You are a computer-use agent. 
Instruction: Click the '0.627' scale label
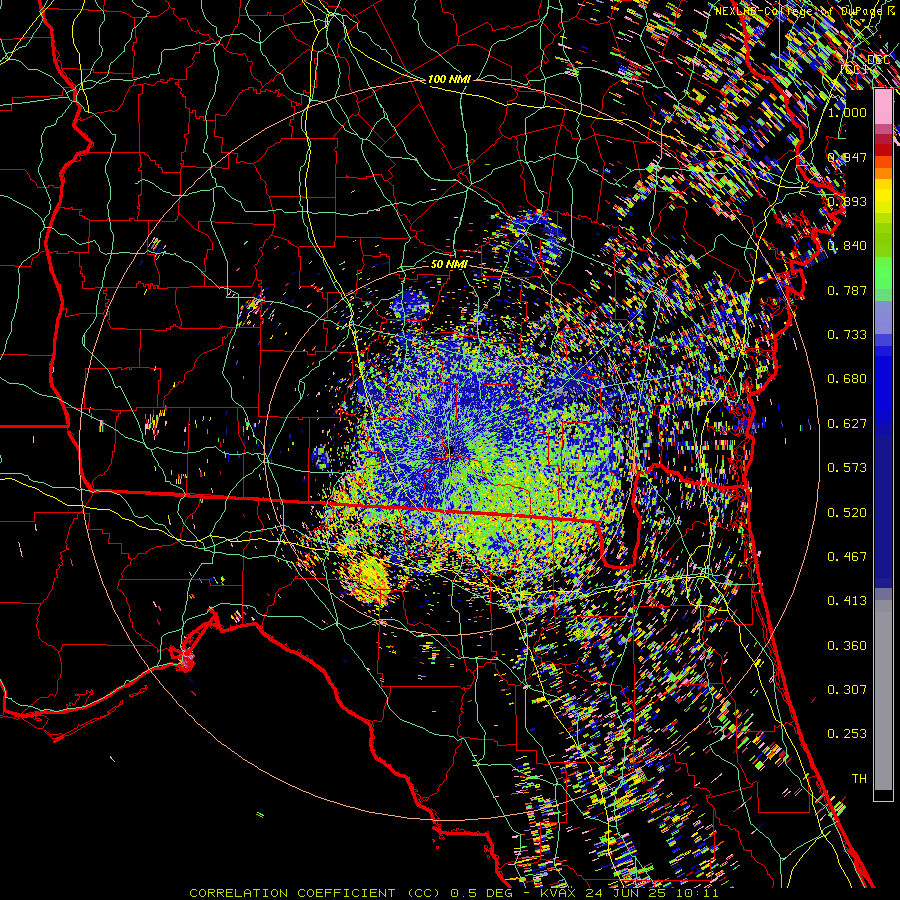click(x=847, y=424)
